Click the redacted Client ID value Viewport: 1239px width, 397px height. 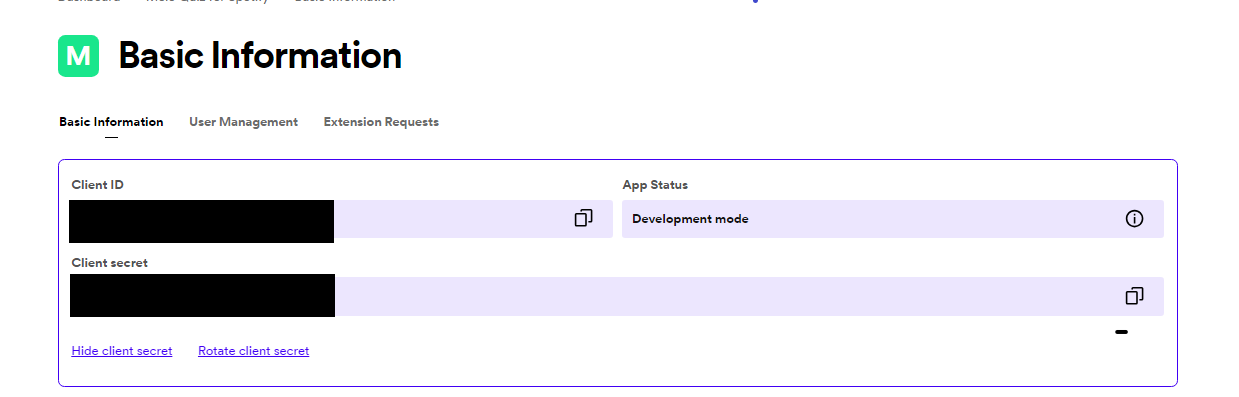coord(201,221)
